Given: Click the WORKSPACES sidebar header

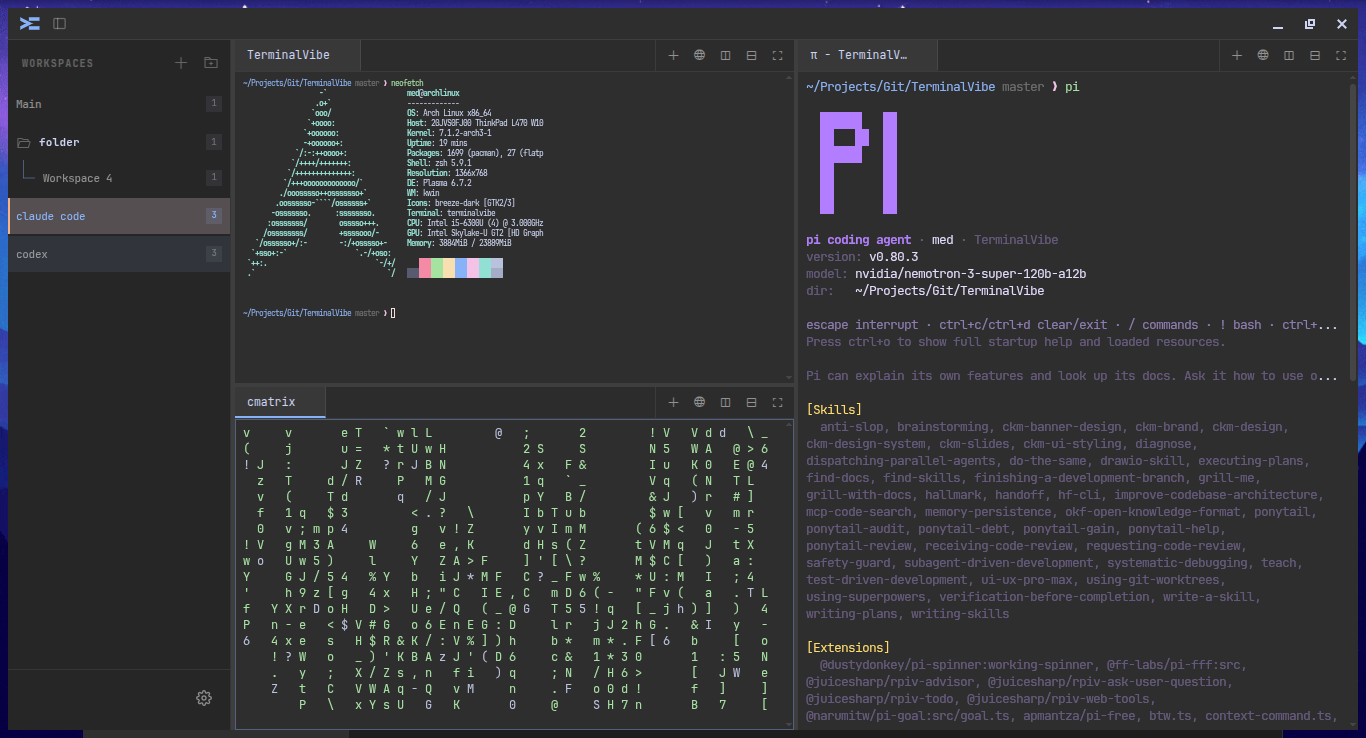Looking at the screenshot, I should pyautogui.click(x=57, y=63).
